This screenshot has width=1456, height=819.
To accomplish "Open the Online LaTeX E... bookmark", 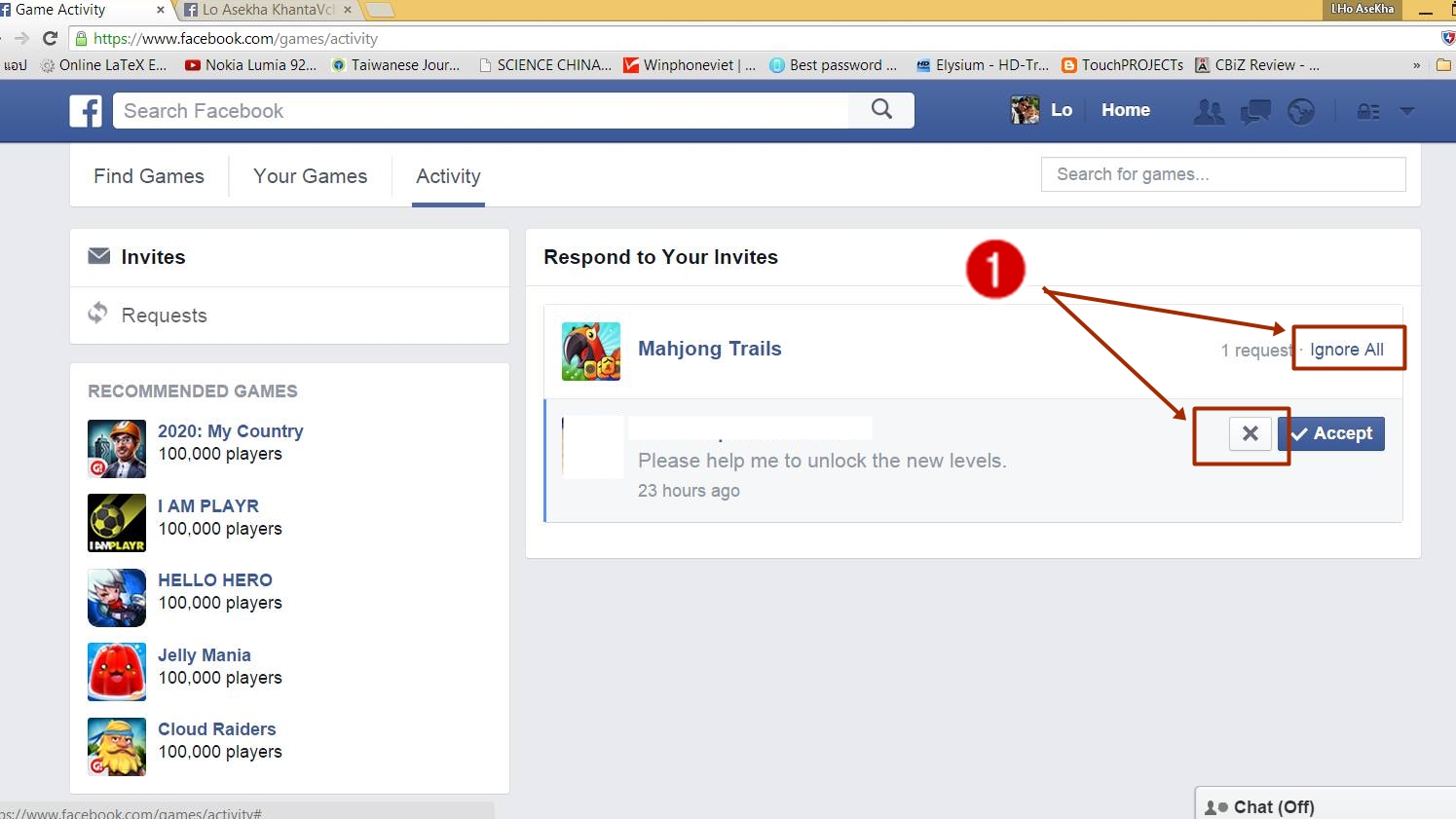I will (103, 65).
